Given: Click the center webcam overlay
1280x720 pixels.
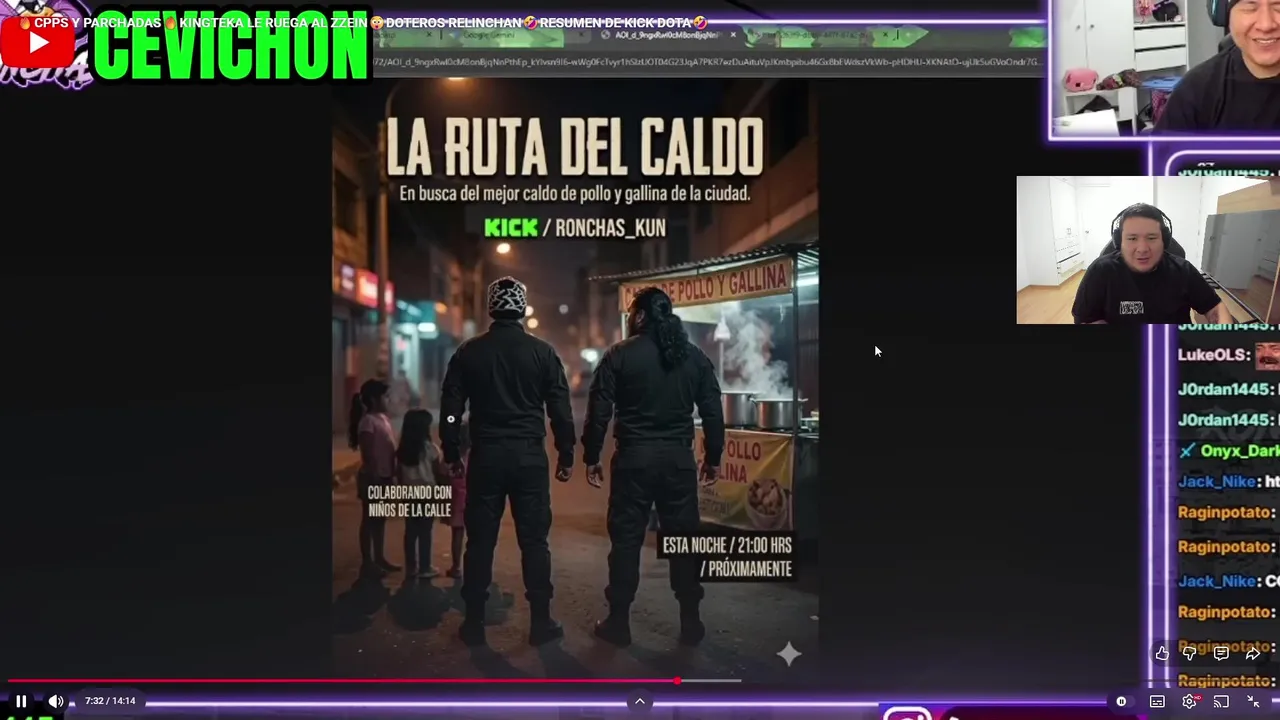Looking at the screenshot, I should point(1148,250).
